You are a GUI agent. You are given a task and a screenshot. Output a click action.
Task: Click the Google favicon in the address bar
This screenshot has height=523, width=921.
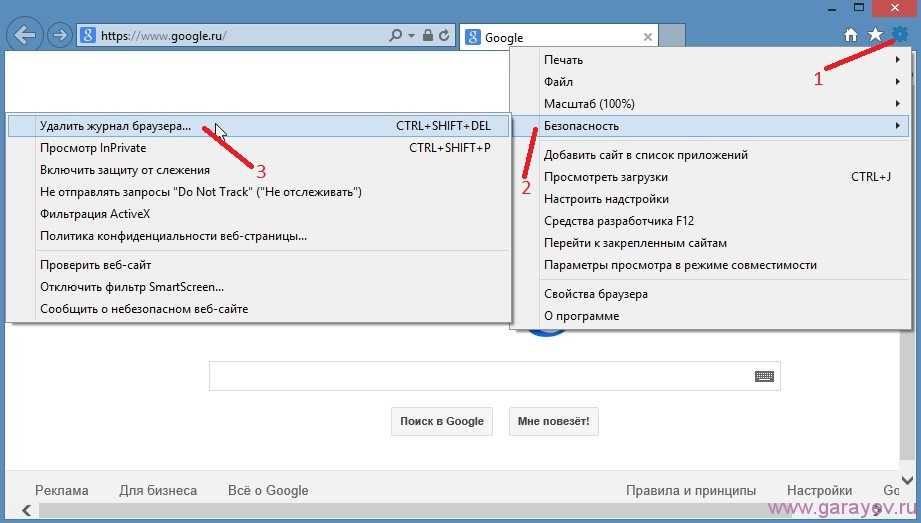coord(88,35)
